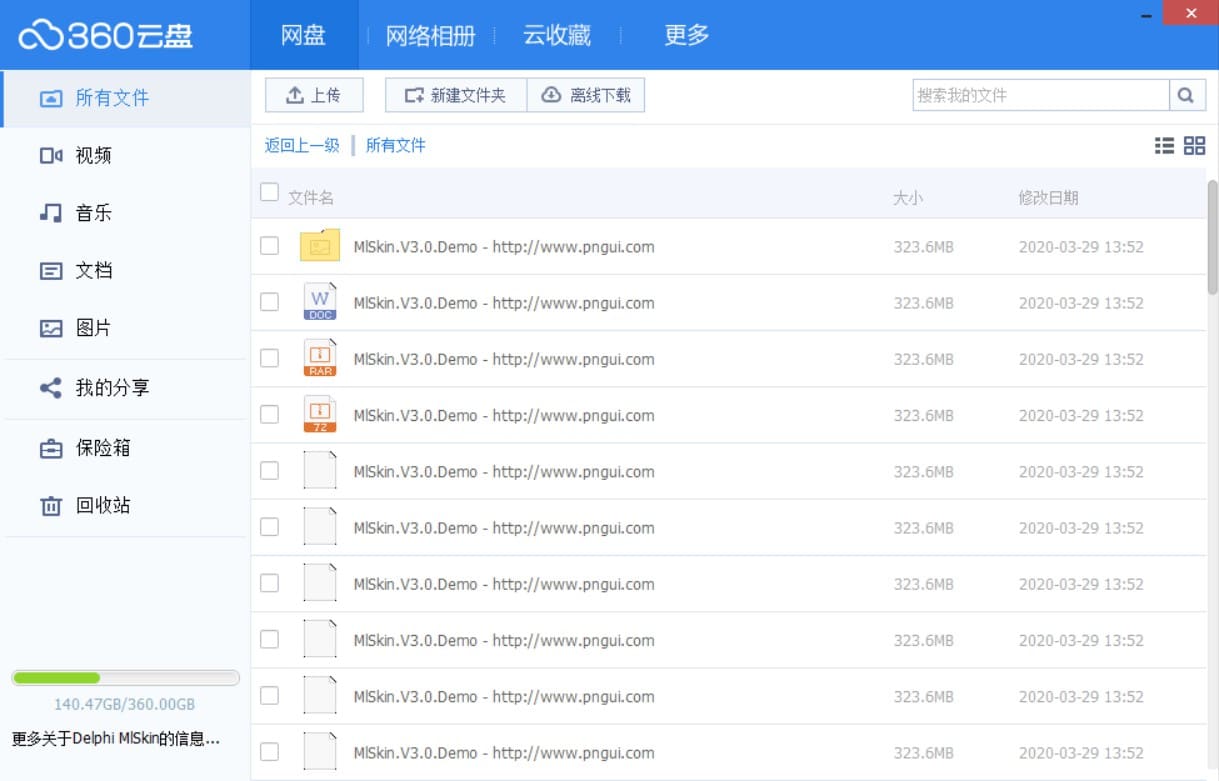
Task: Click the date in the DOC file row
Action: [x=1081, y=303]
